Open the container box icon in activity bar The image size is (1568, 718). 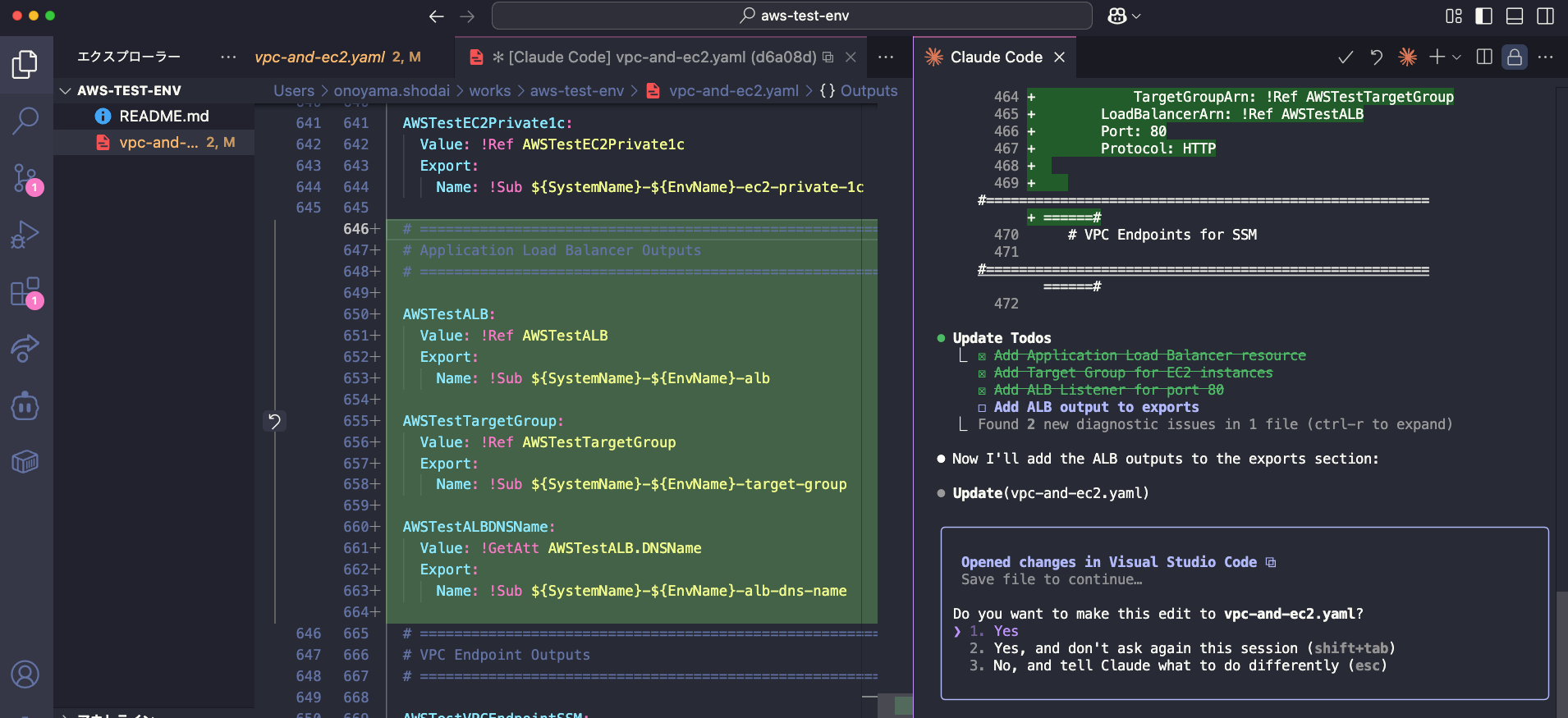click(25, 462)
